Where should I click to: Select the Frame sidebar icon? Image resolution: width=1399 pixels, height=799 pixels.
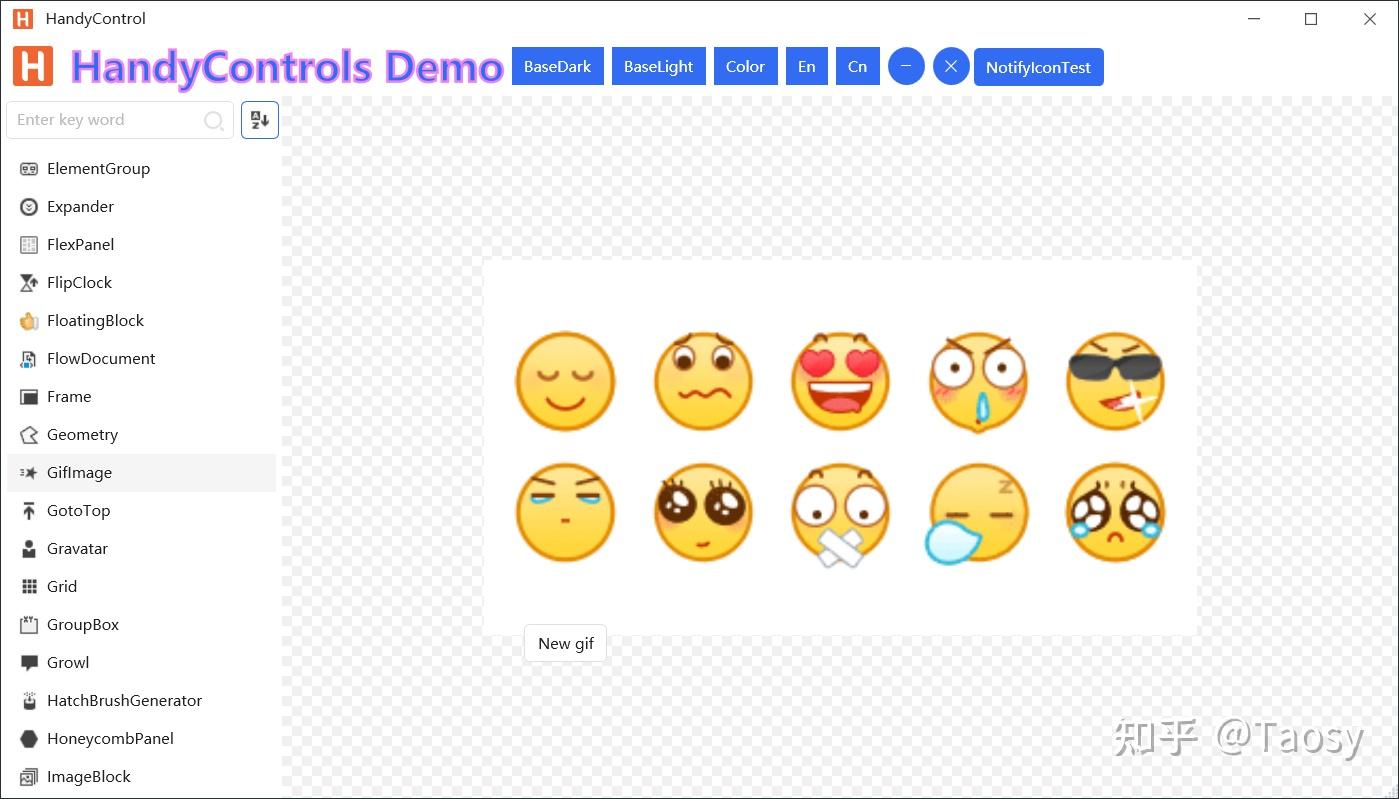pyautogui.click(x=29, y=397)
